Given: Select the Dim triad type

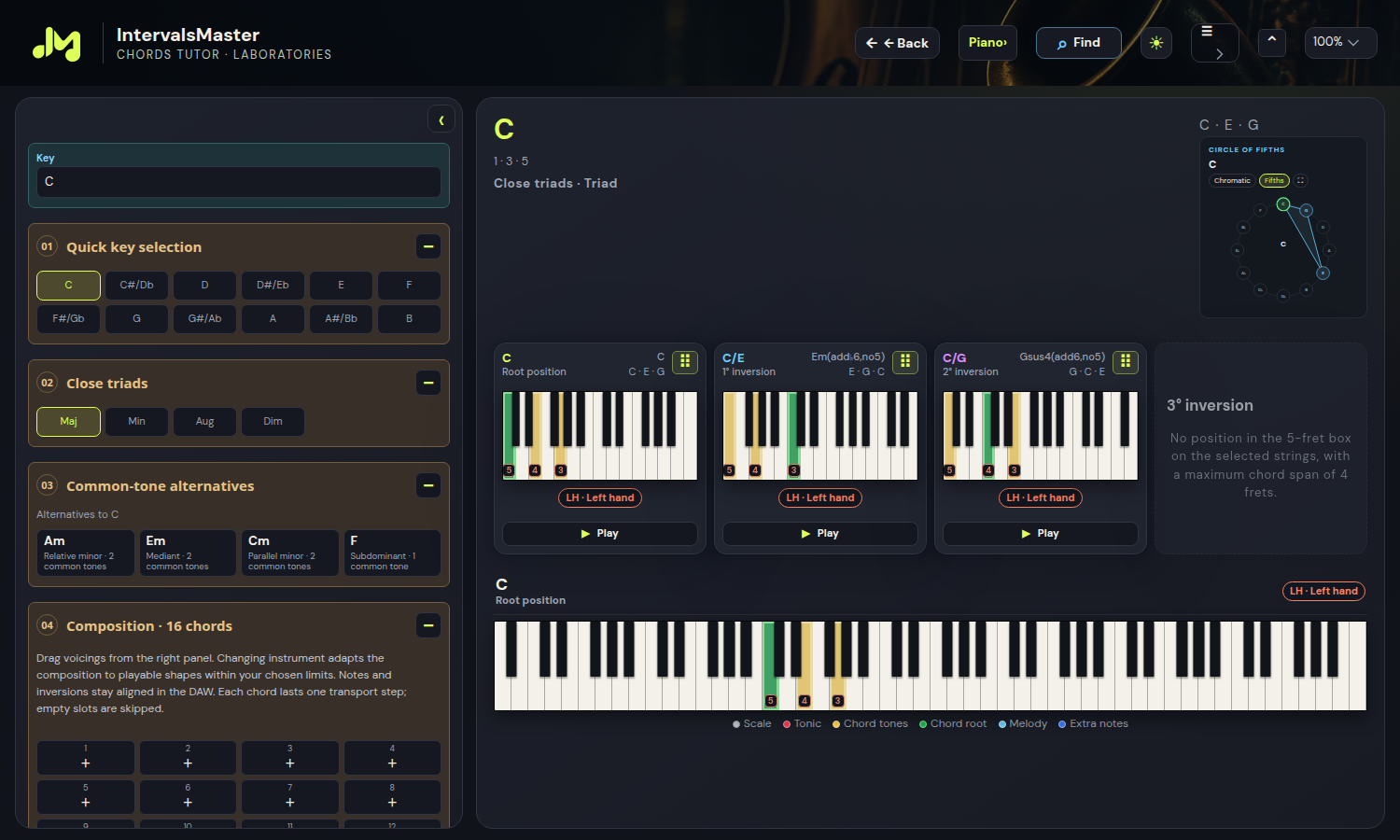Looking at the screenshot, I should click(x=273, y=421).
